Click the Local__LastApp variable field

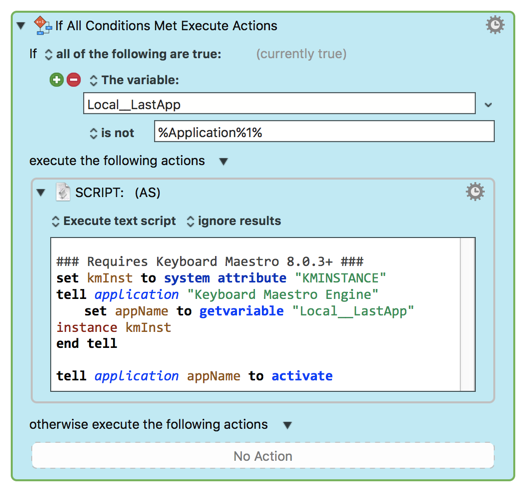tap(279, 103)
